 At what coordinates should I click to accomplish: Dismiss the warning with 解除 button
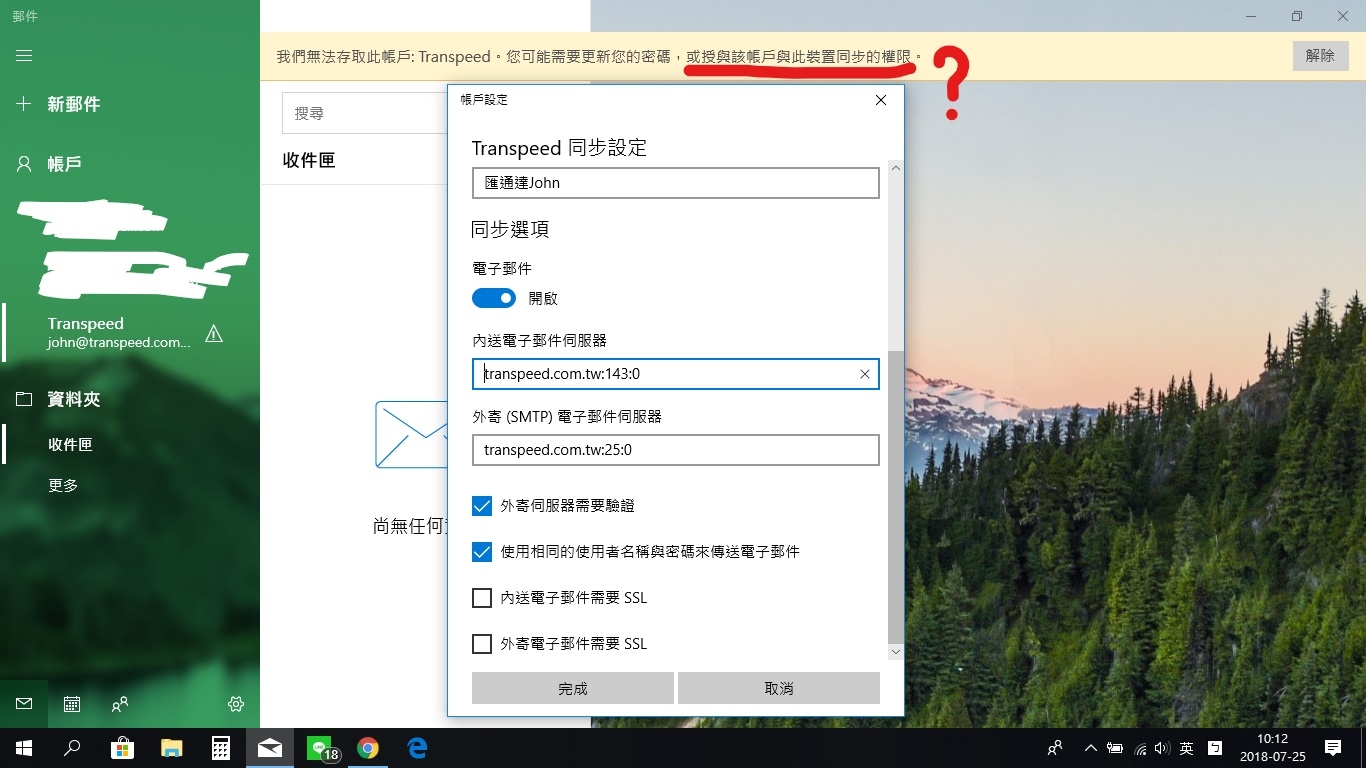[x=1320, y=56]
